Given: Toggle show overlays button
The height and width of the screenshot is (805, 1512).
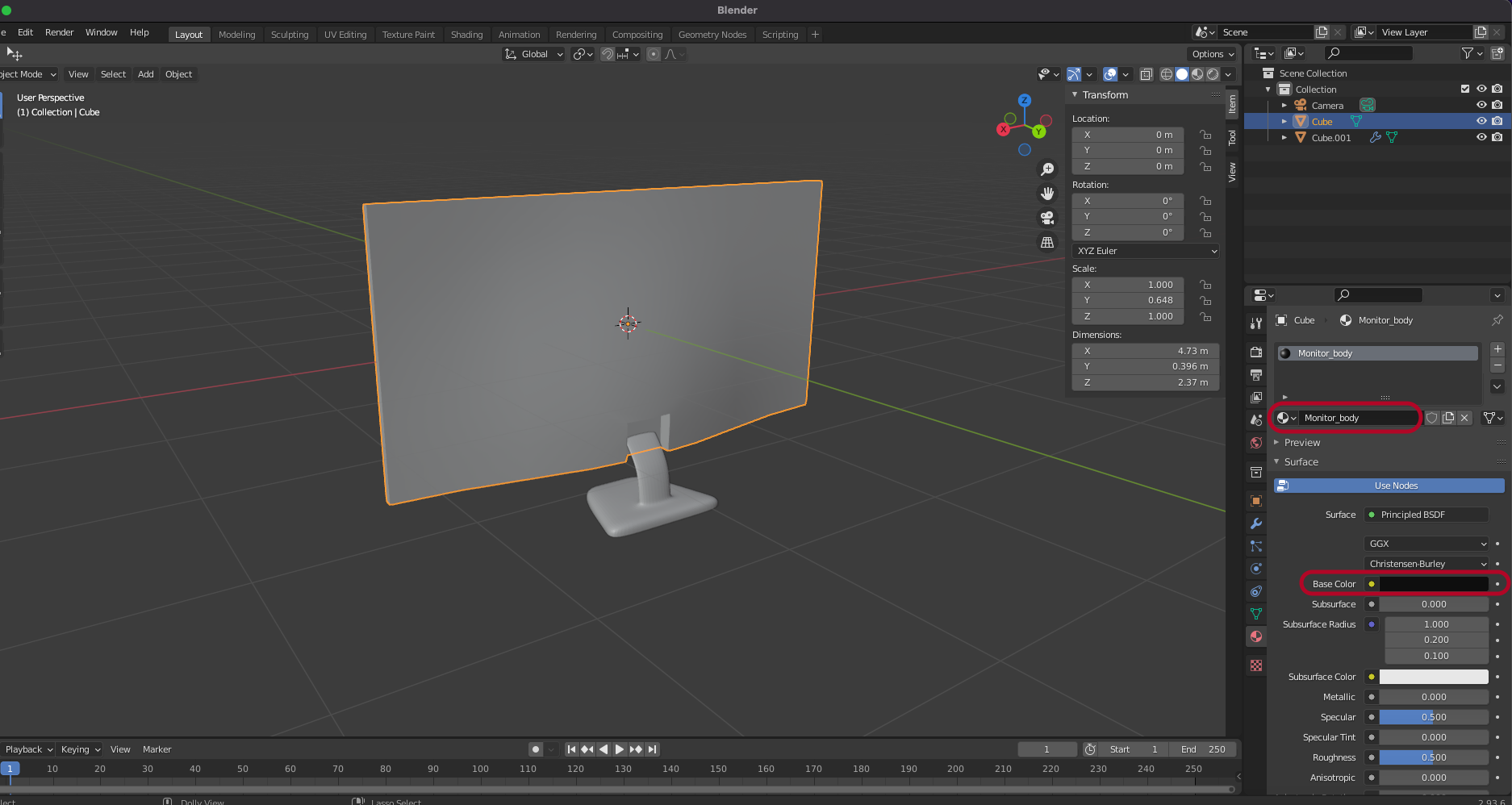Looking at the screenshot, I should tap(1110, 74).
